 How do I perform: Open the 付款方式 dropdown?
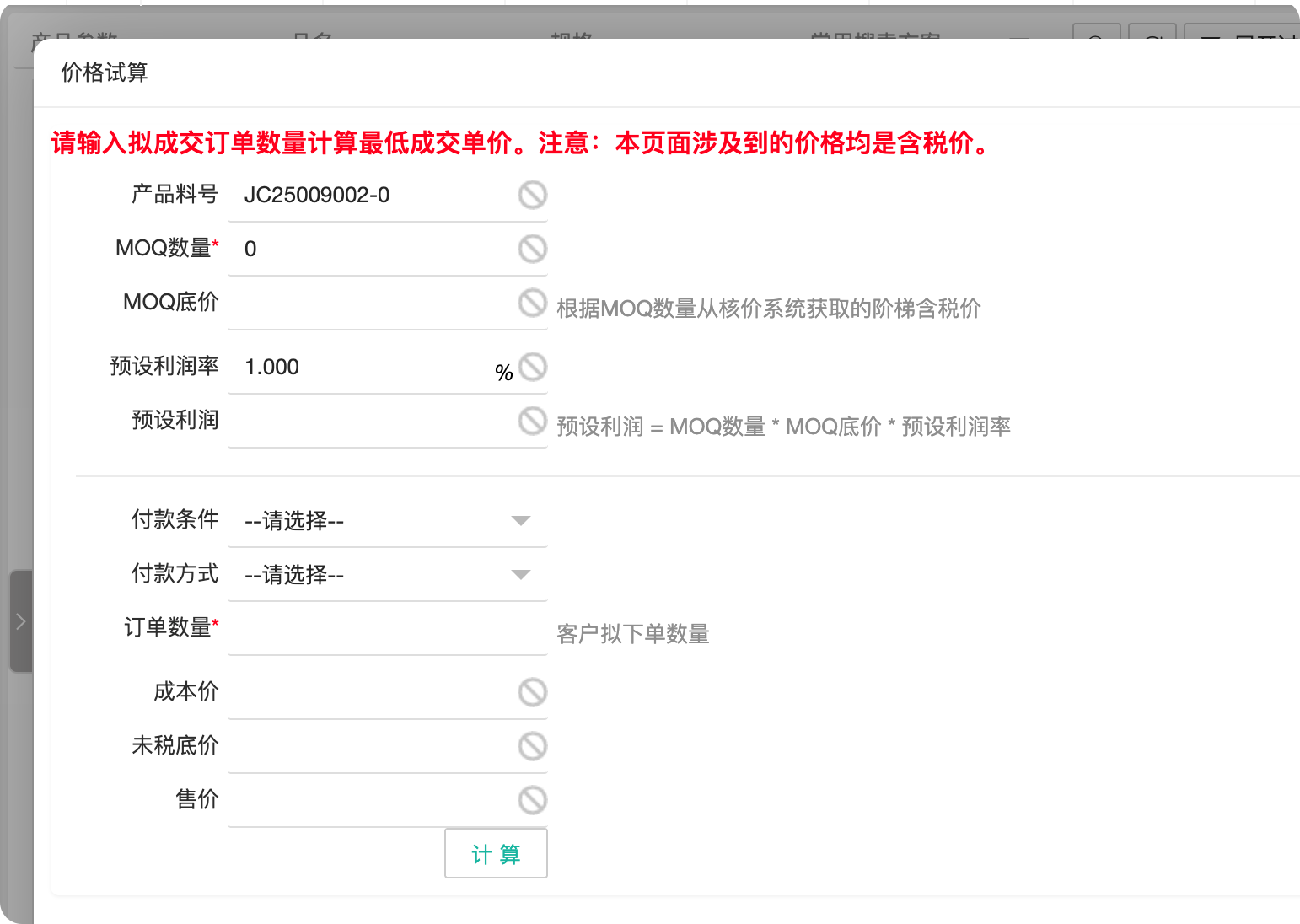387,575
